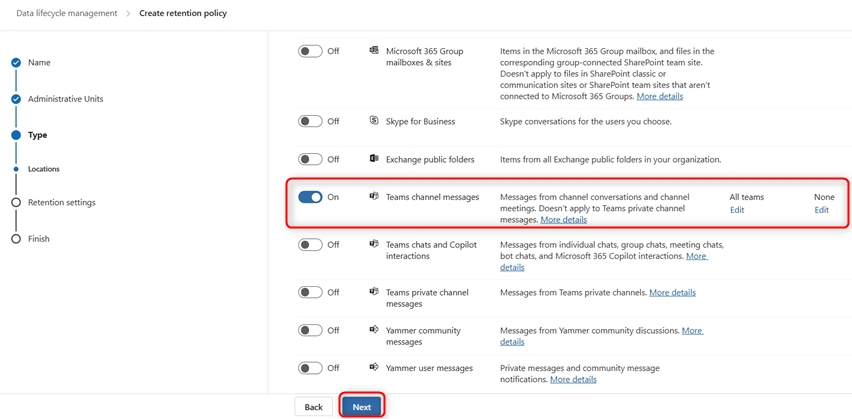Screen dimensions: 852x419
Task: Click the 'Exchange public folders' label
Action: 430,159
